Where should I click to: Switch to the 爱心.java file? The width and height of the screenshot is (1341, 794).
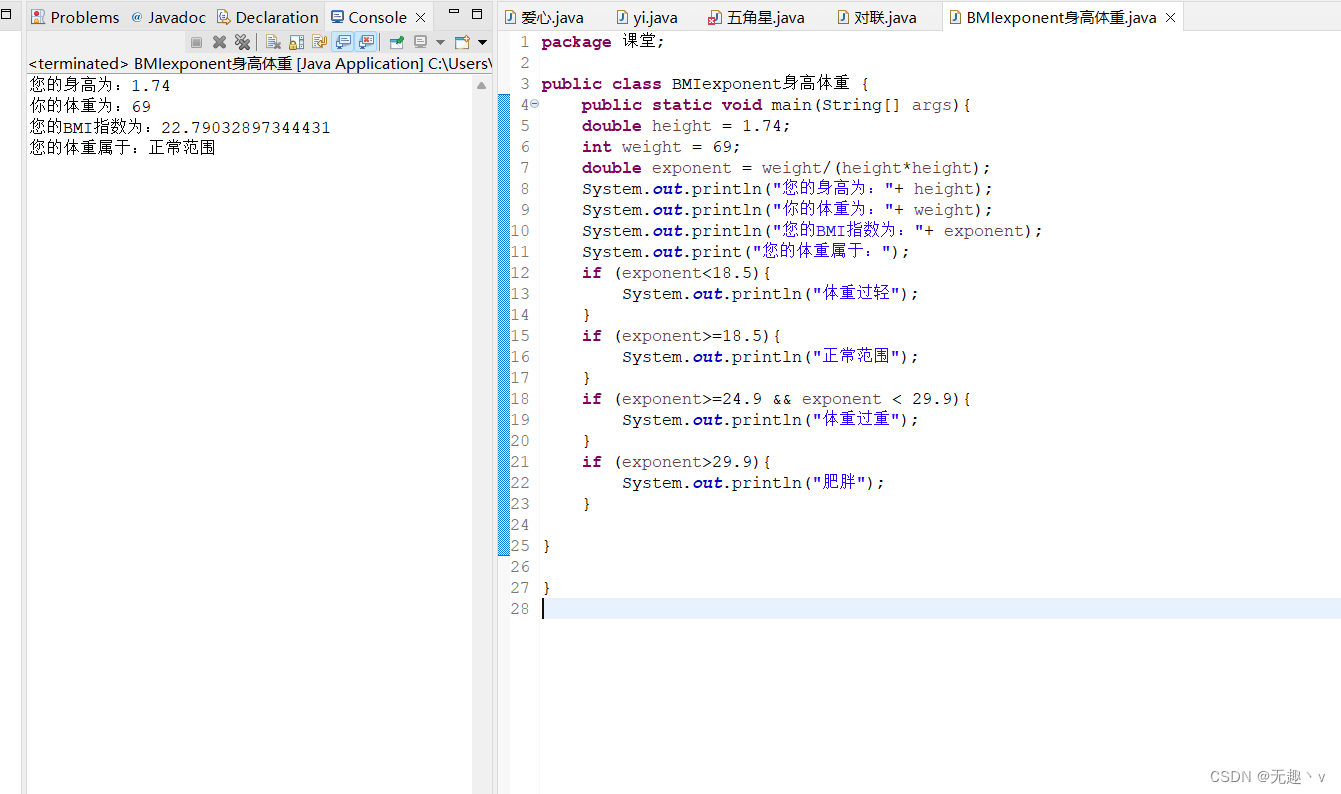pos(548,16)
